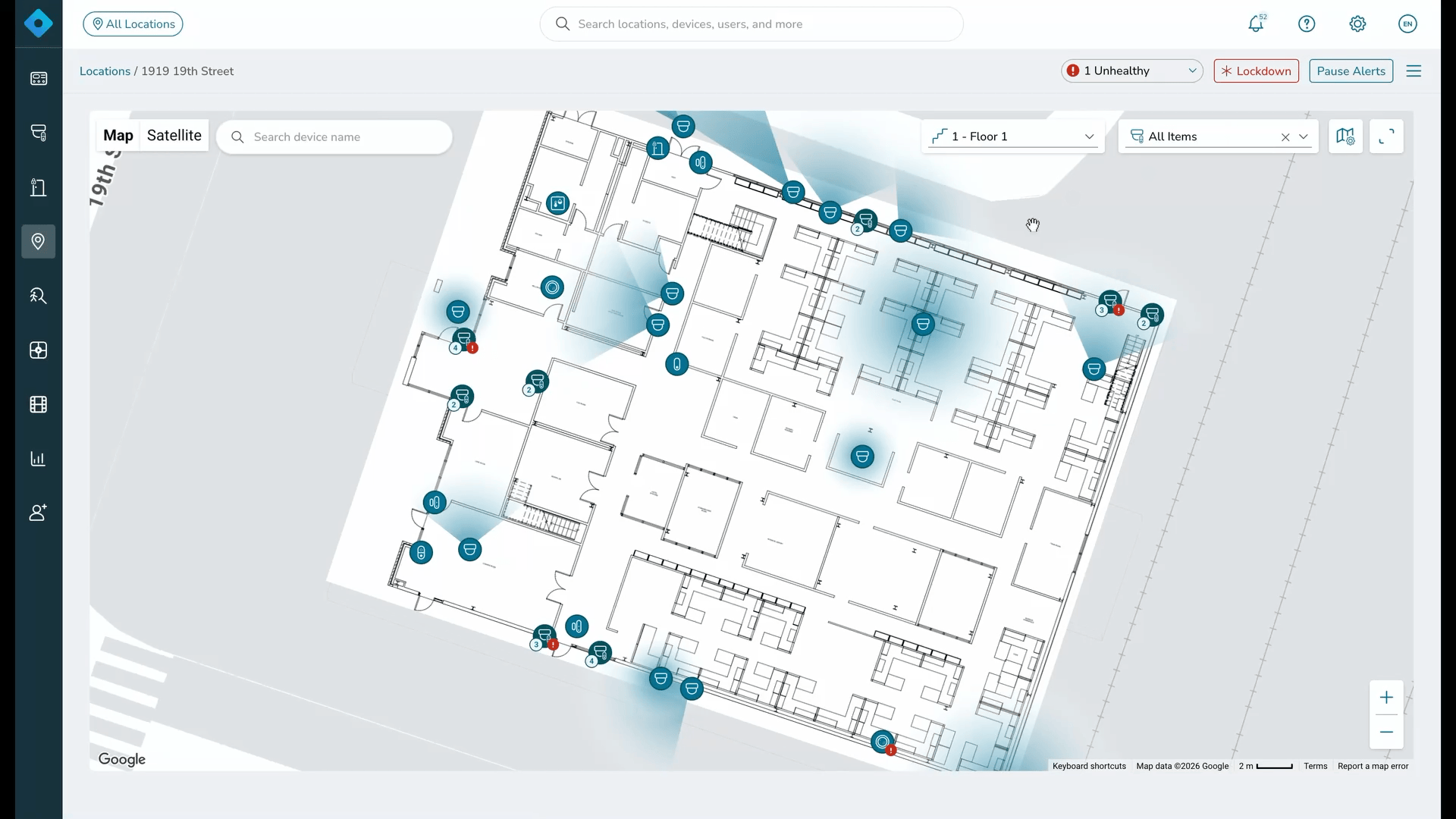Expand the All Items filter dropdown
The width and height of the screenshot is (1456, 819).
tap(1304, 137)
